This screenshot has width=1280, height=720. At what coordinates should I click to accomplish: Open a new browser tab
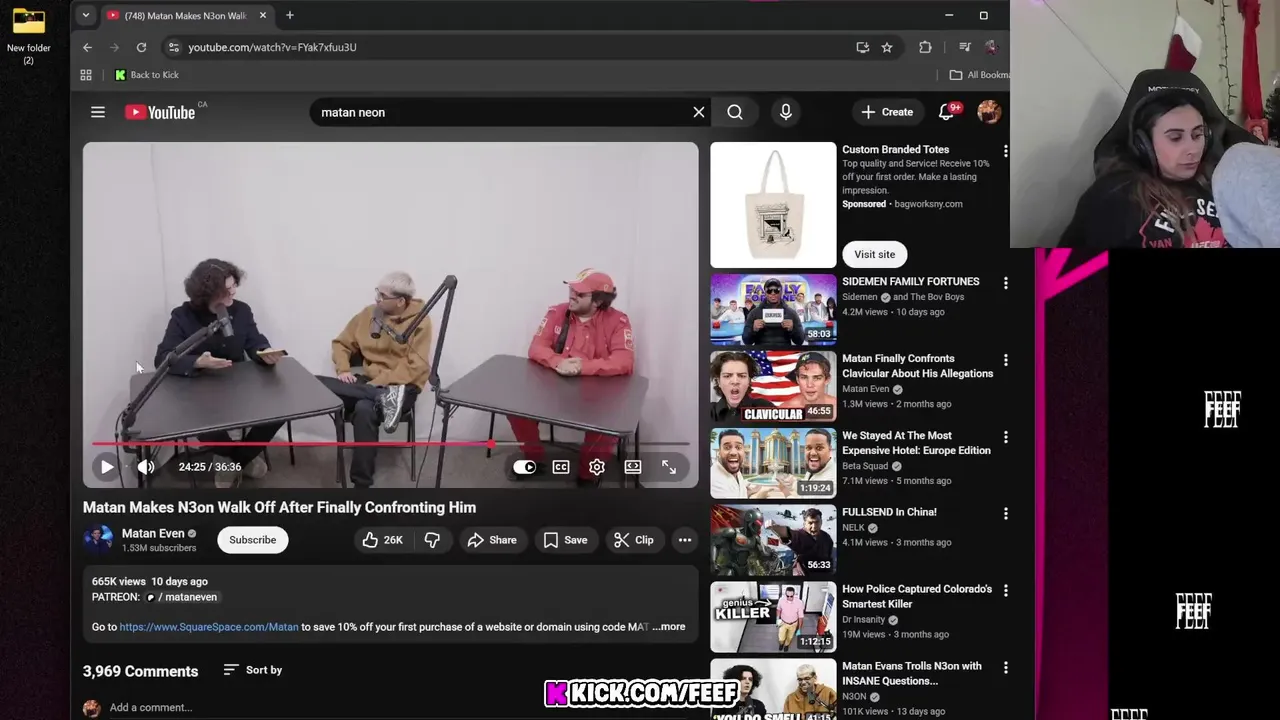(x=290, y=15)
